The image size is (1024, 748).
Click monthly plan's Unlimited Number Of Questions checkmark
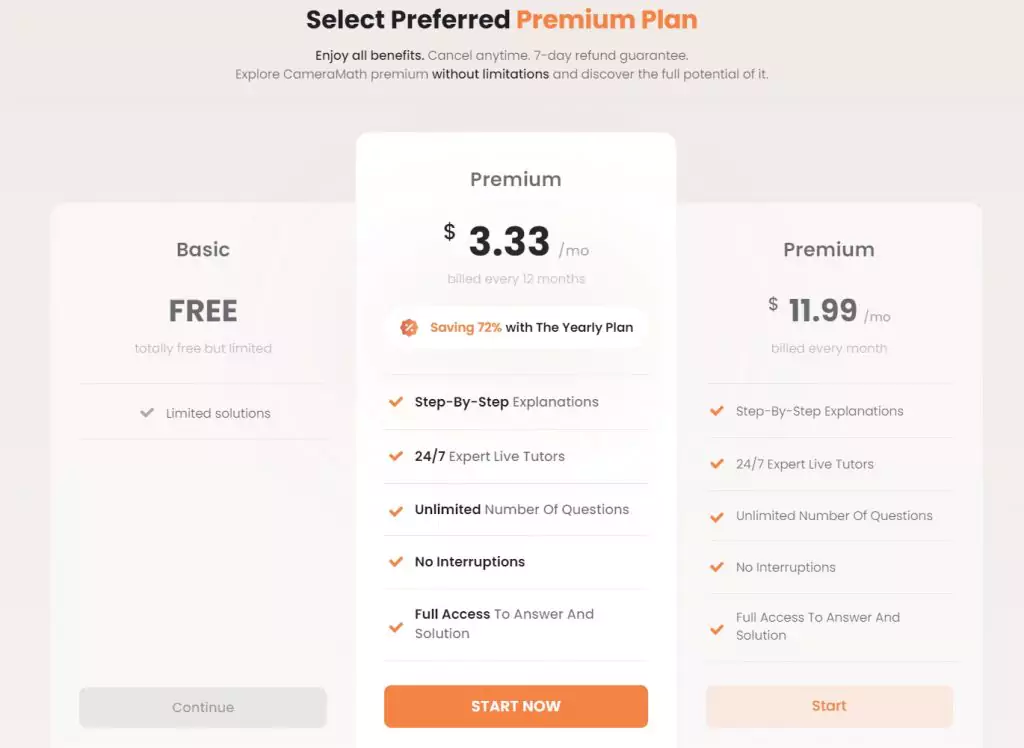[717, 517]
